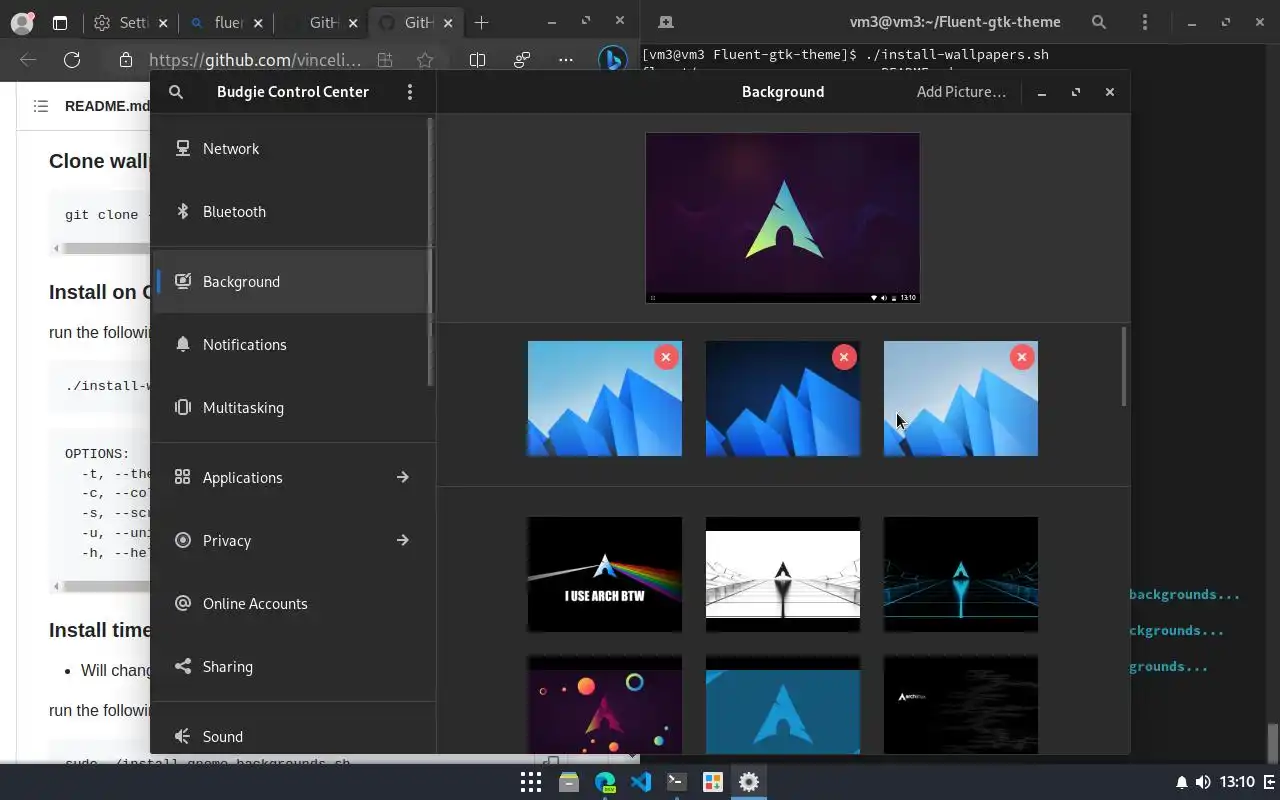The width and height of the screenshot is (1280, 800).
Task: Open the software store taskbar icon
Action: (713, 782)
